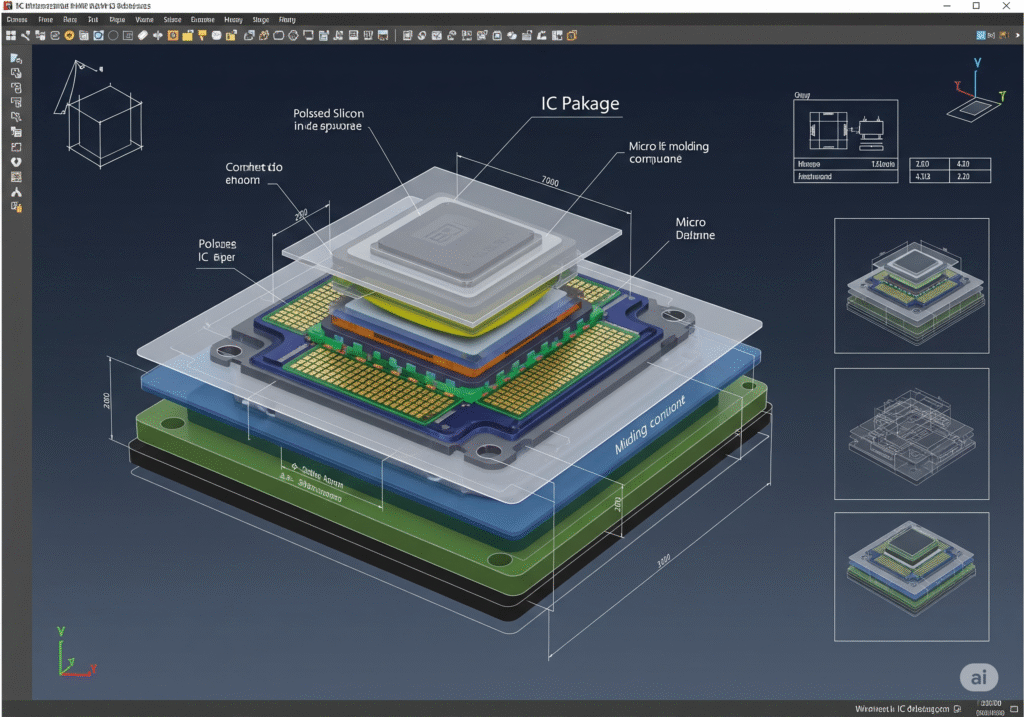Click the locked document icon in left sidebar
Viewport: 1024px width, 717px height.
click(16, 207)
